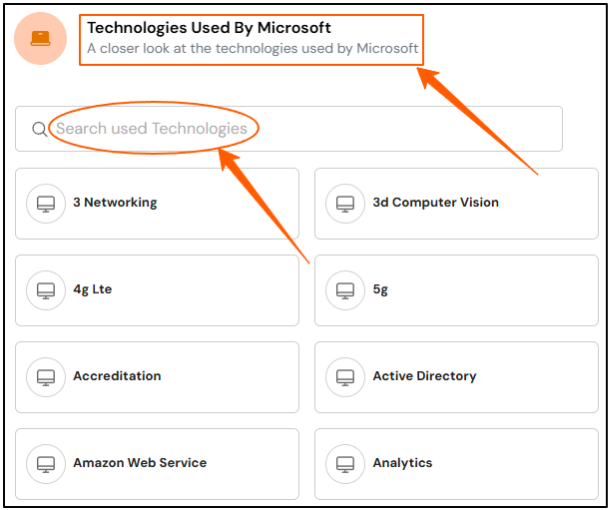Click the monitor icon beside 4g Lte
The image size is (611, 510).
[x=46, y=291]
